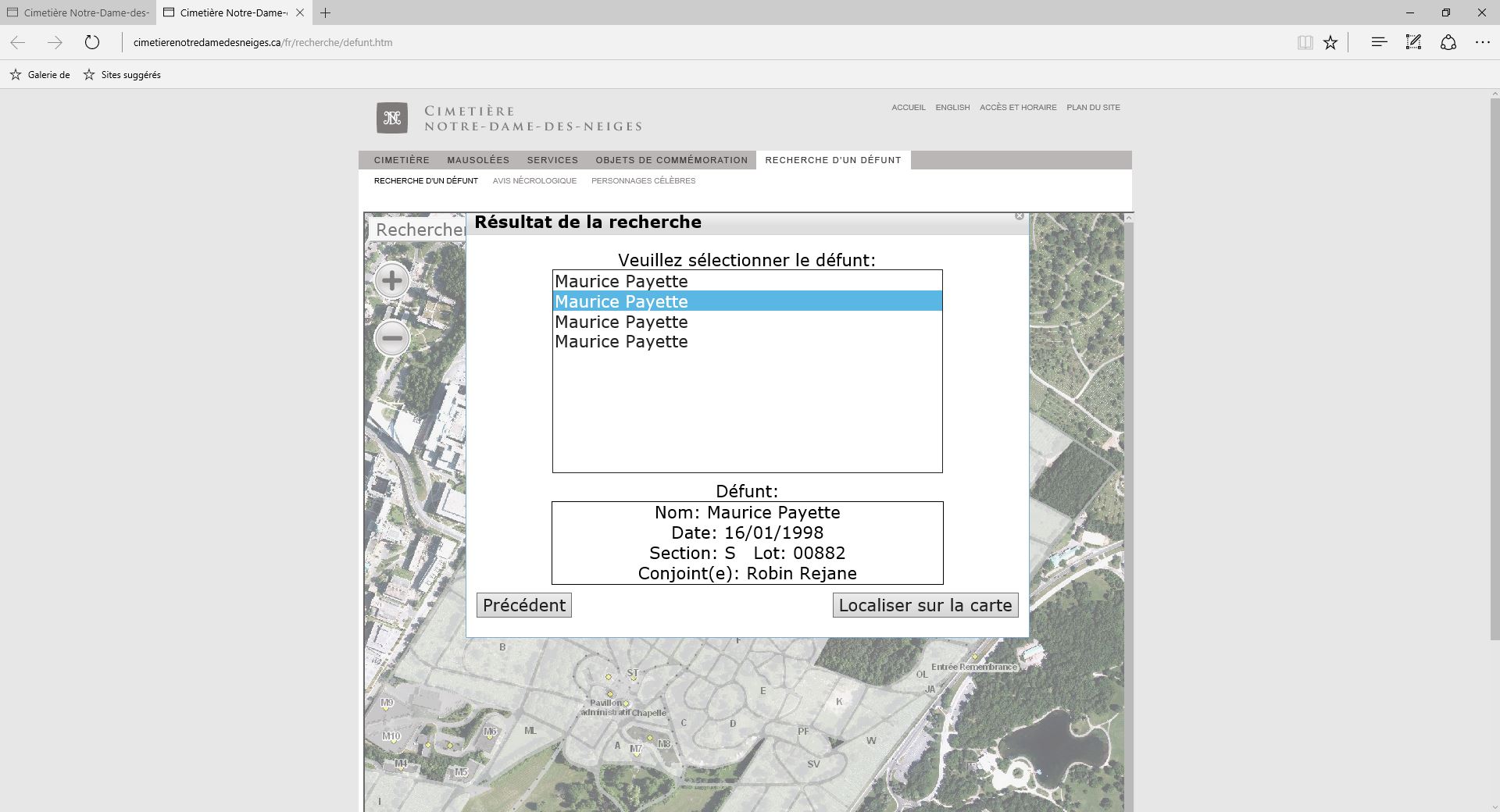The height and width of the screenshot is (812, 1500).
Task: Close the active Cimetière Notre-Dame tab
Action: (300, 12)
